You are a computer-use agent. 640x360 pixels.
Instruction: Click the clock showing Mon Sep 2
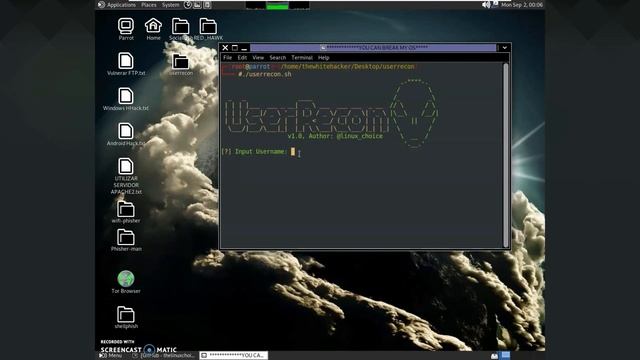(522, 5)
